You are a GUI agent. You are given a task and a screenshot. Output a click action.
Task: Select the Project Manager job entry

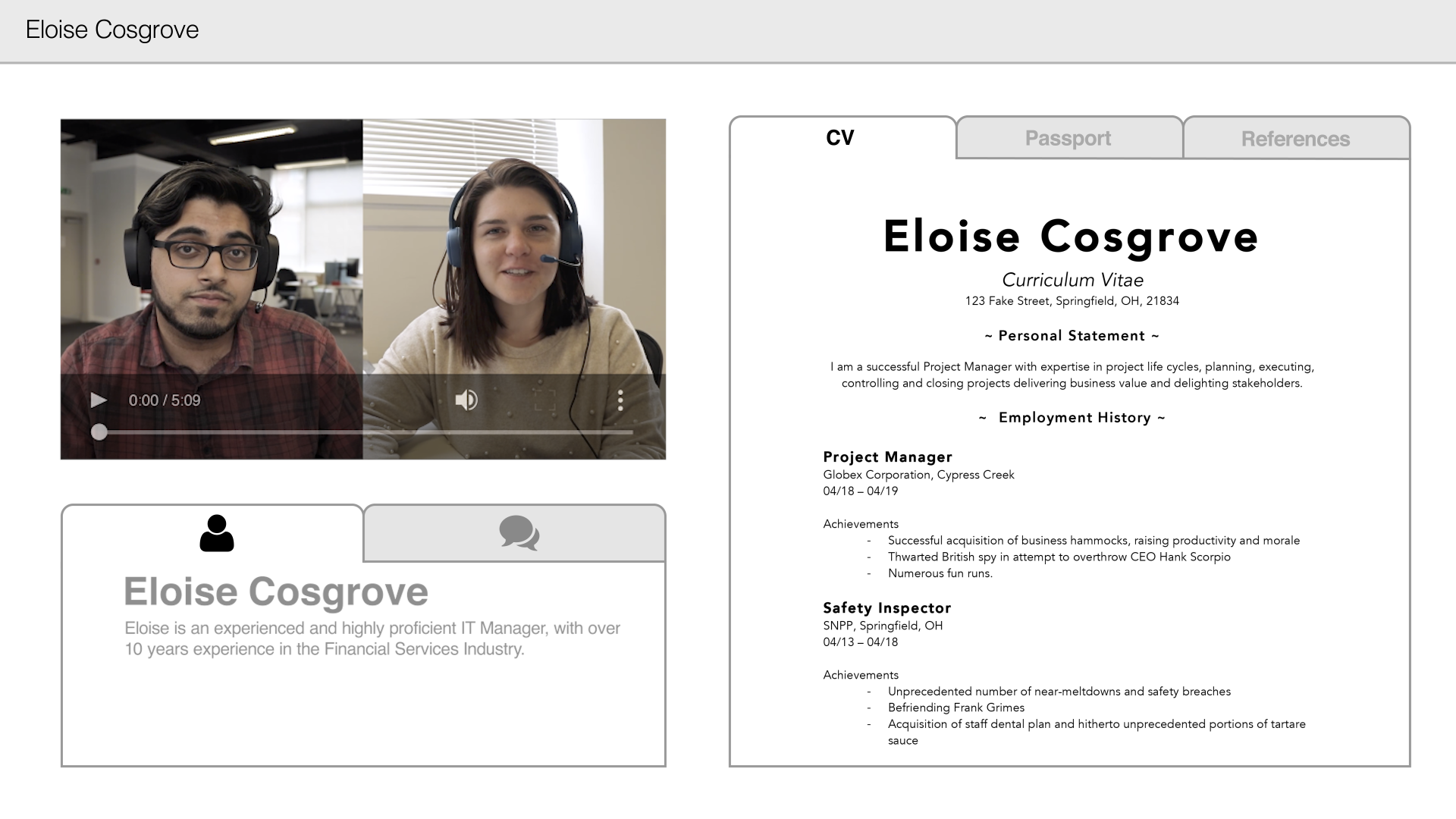887,457
